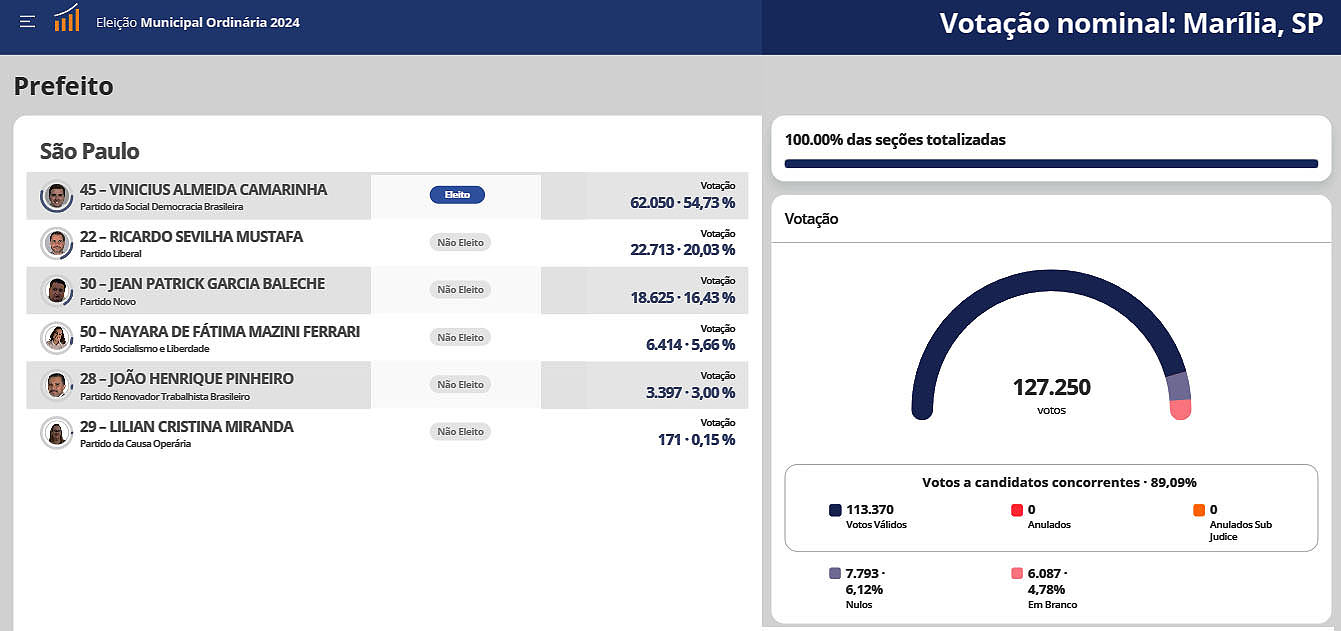Click the pink Em Branco swatch
This screenshot has height=631, width=1341.
coord(1017,574)
